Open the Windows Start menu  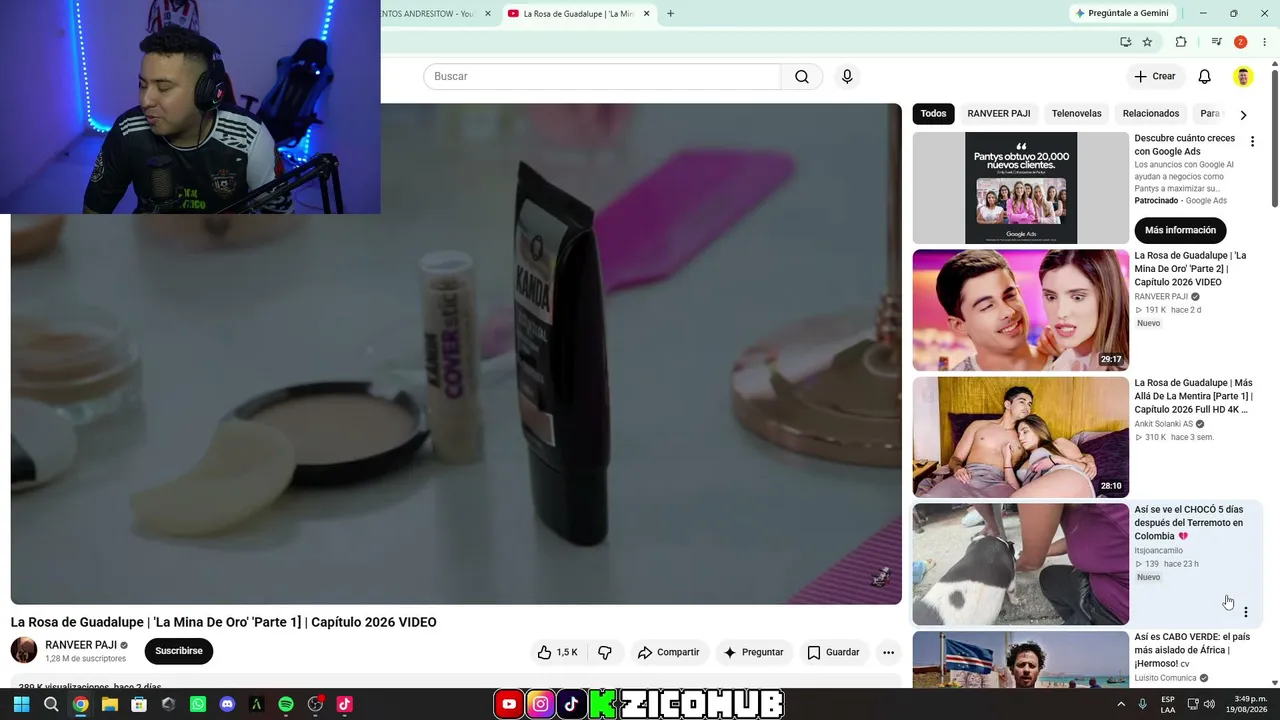click(22, 704)
